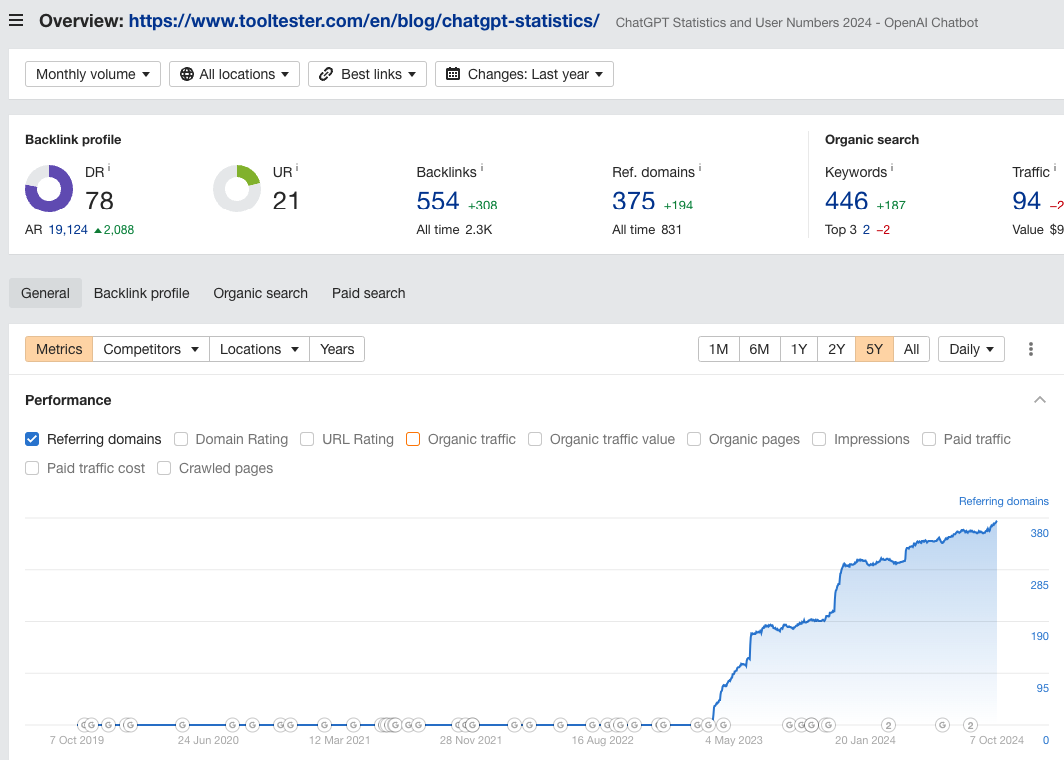Image resolution: width=1064 pixels, height=760 pixels.
Task: Expand the Competitors dropdown
Action: click(150, 349)
